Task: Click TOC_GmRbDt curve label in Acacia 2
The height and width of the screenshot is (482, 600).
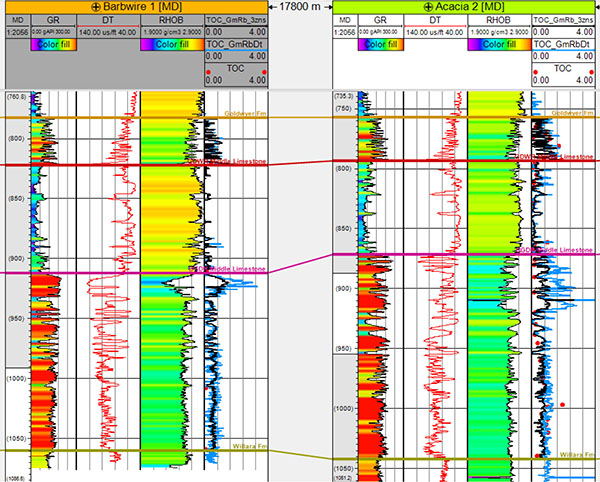Action: [565, 44]
